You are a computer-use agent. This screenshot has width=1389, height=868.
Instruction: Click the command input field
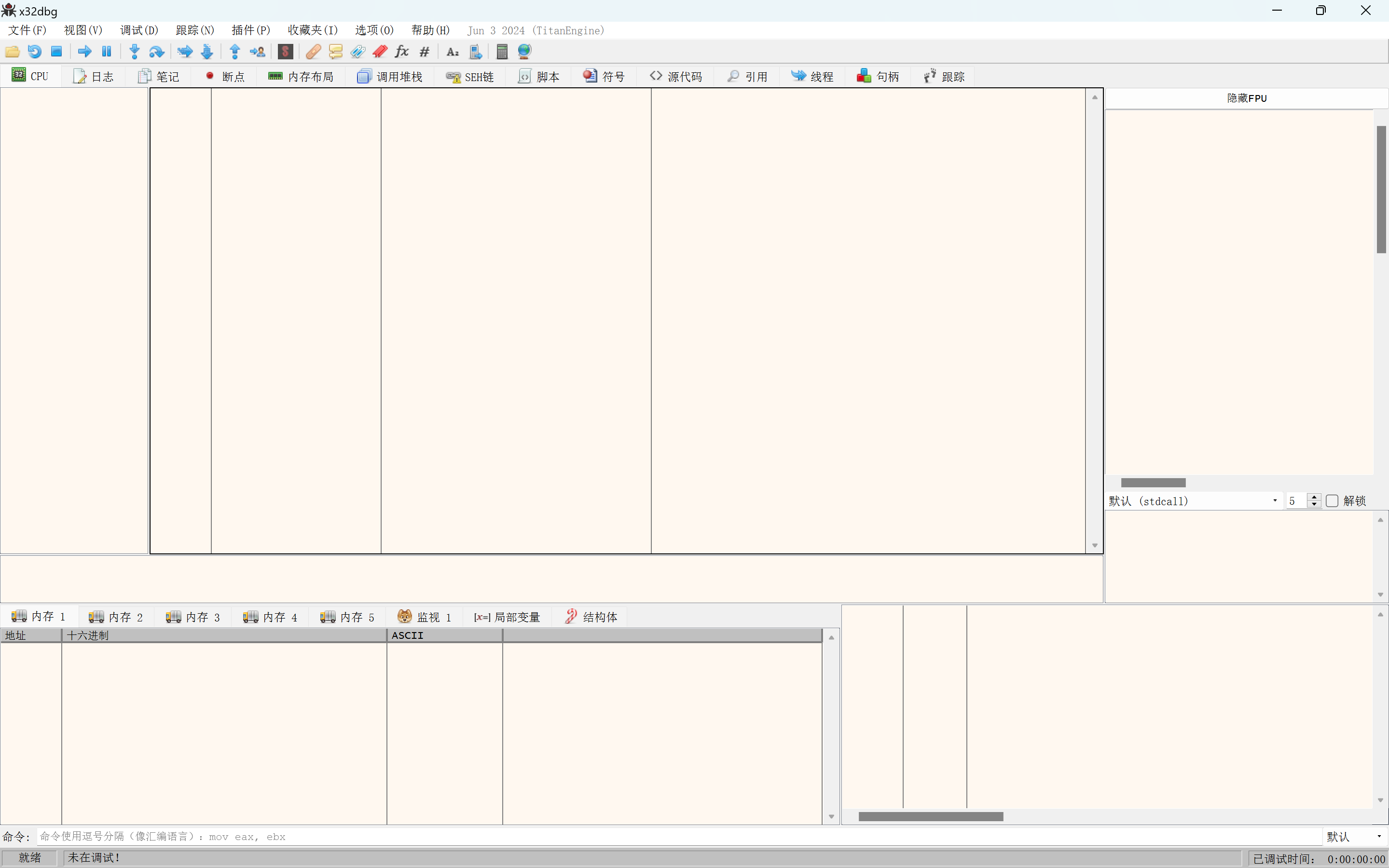point(677,837)
